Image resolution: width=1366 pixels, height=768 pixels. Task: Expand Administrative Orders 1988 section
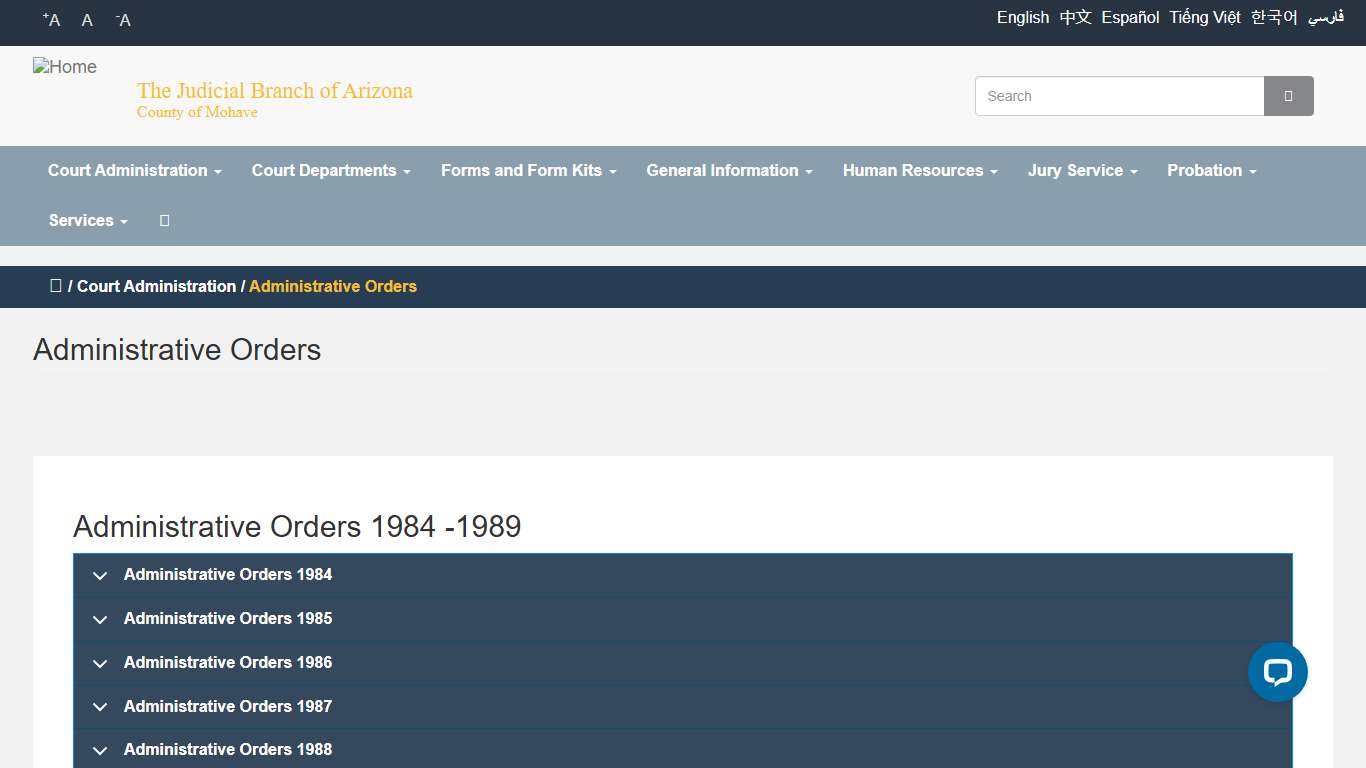tap(228, 750)
